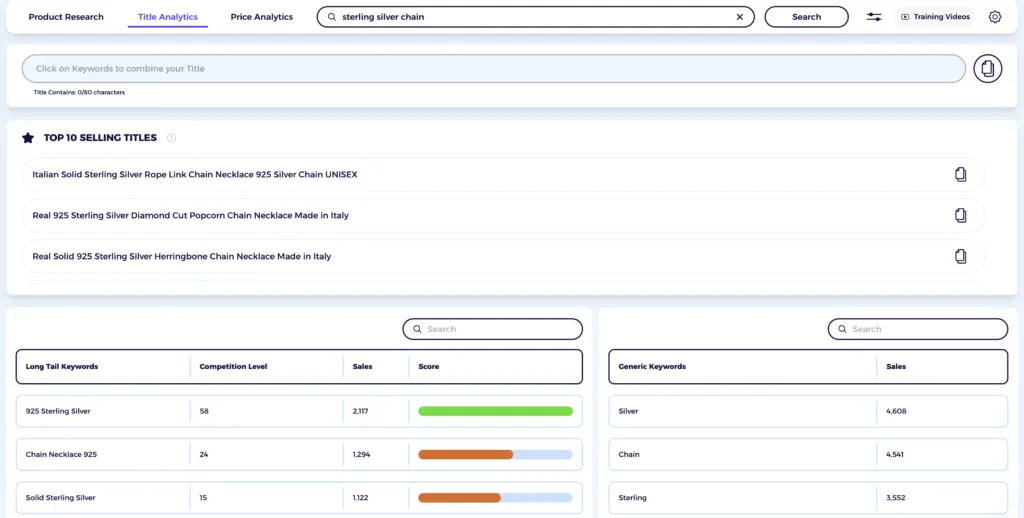Clear the sterling silver chain search query
This screenshot has width=1024, height=518.
(x=739, y=17)
